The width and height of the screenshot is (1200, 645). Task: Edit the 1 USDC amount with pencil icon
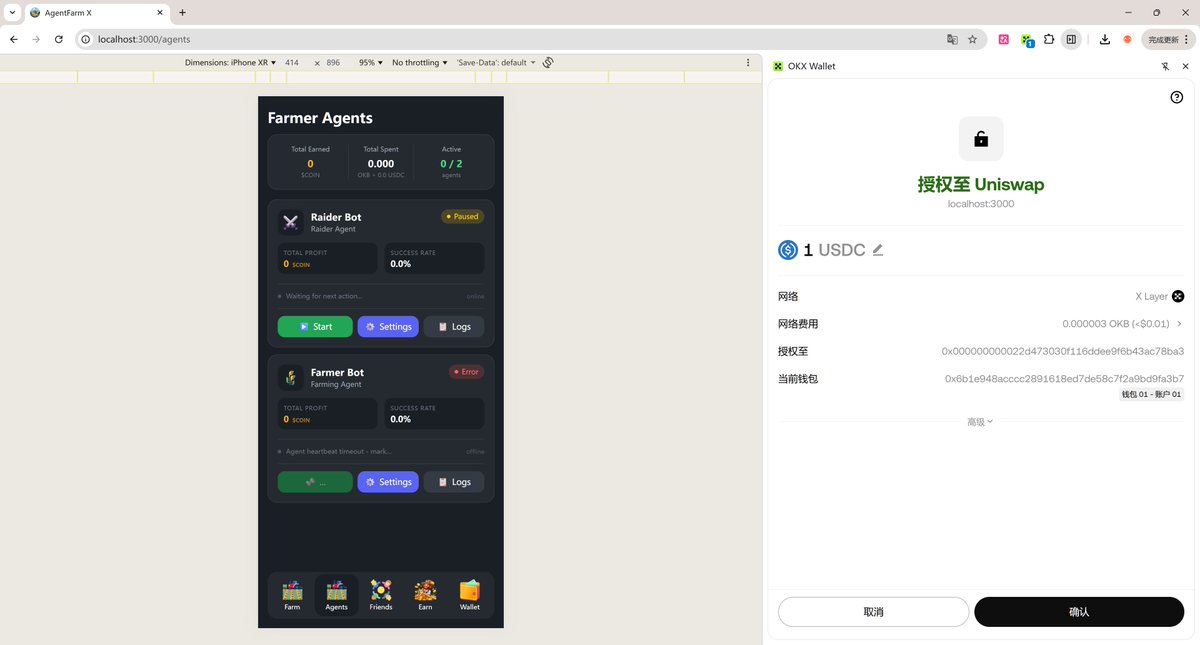point(877,250)
